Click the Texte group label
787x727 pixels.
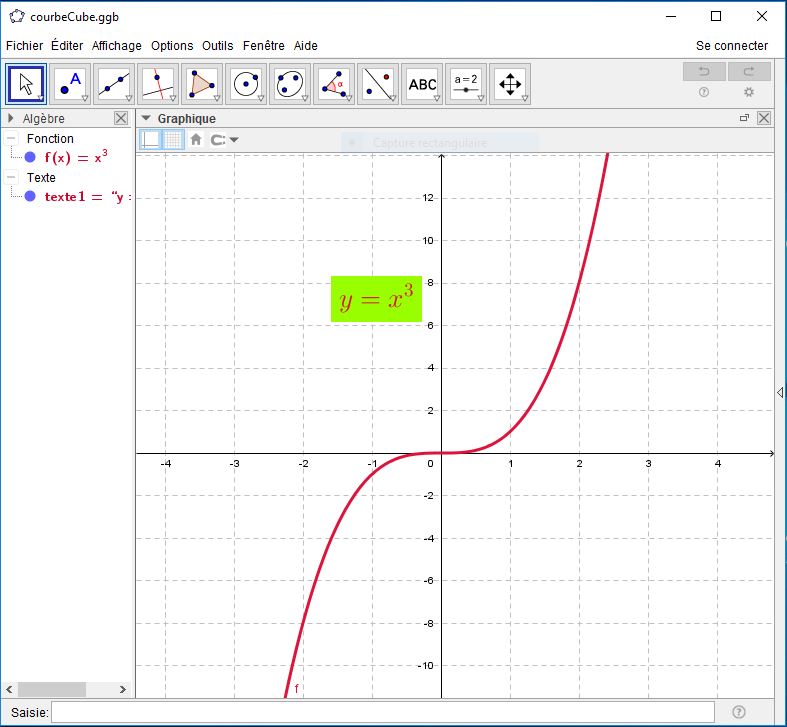tap(41, 177)
